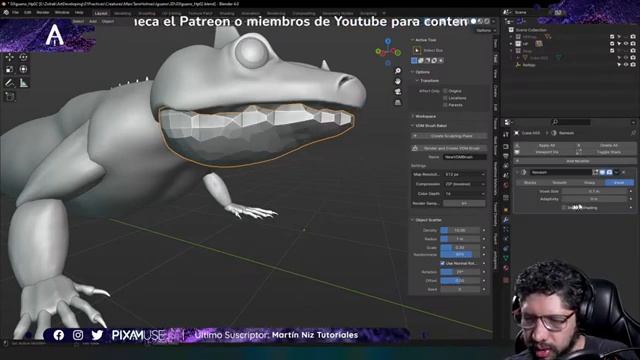Disable render for Retopo camera icon

tap(633, 64)
